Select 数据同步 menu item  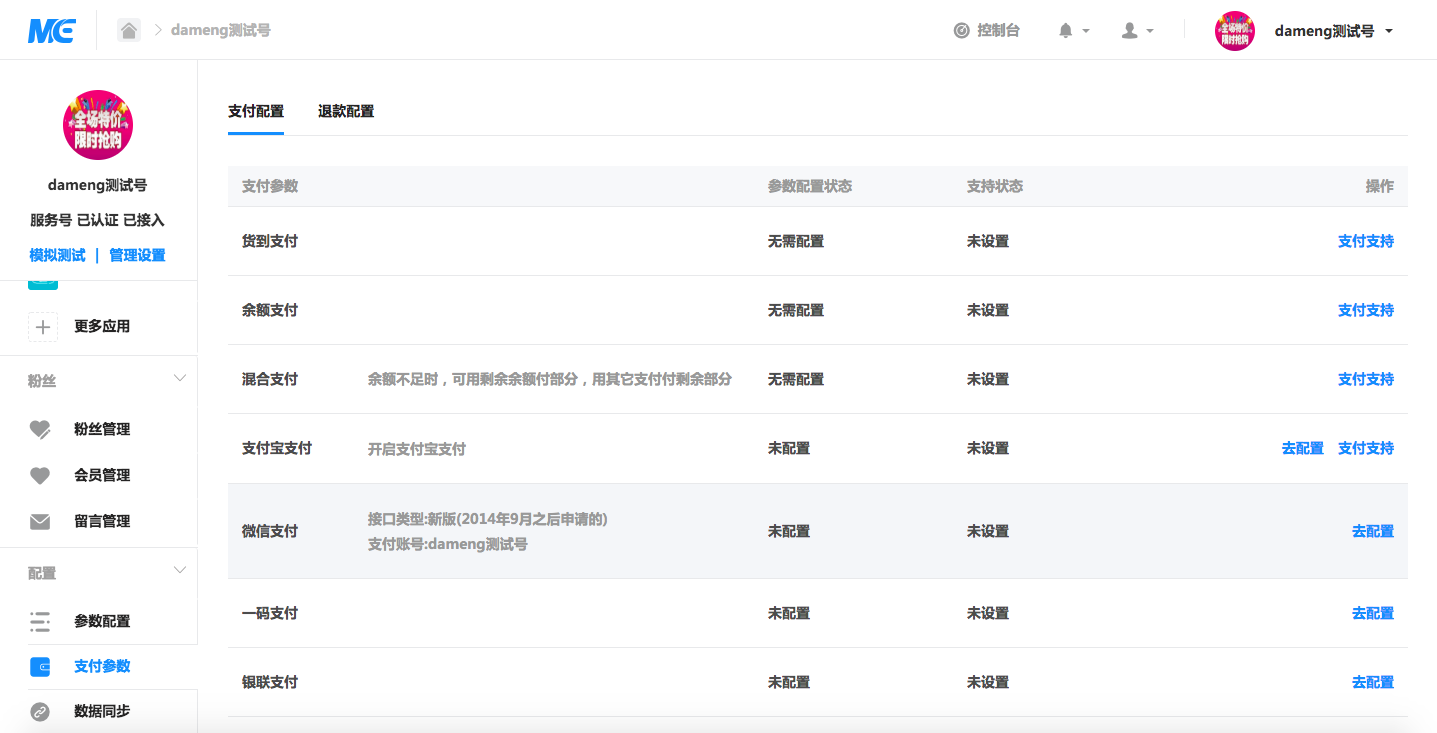pos(102,711)
